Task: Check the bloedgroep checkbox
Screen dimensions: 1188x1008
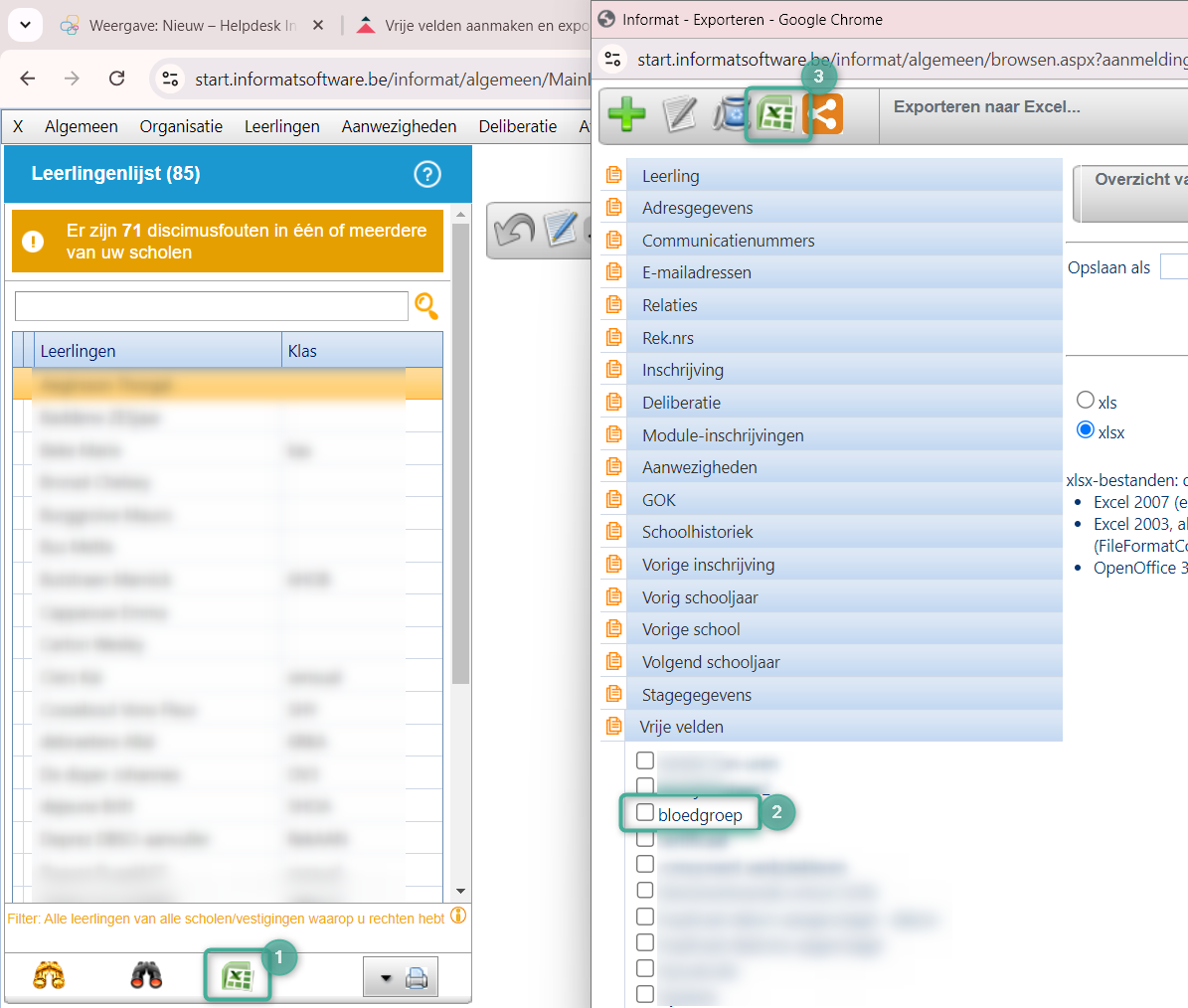Action: [645, 813]
